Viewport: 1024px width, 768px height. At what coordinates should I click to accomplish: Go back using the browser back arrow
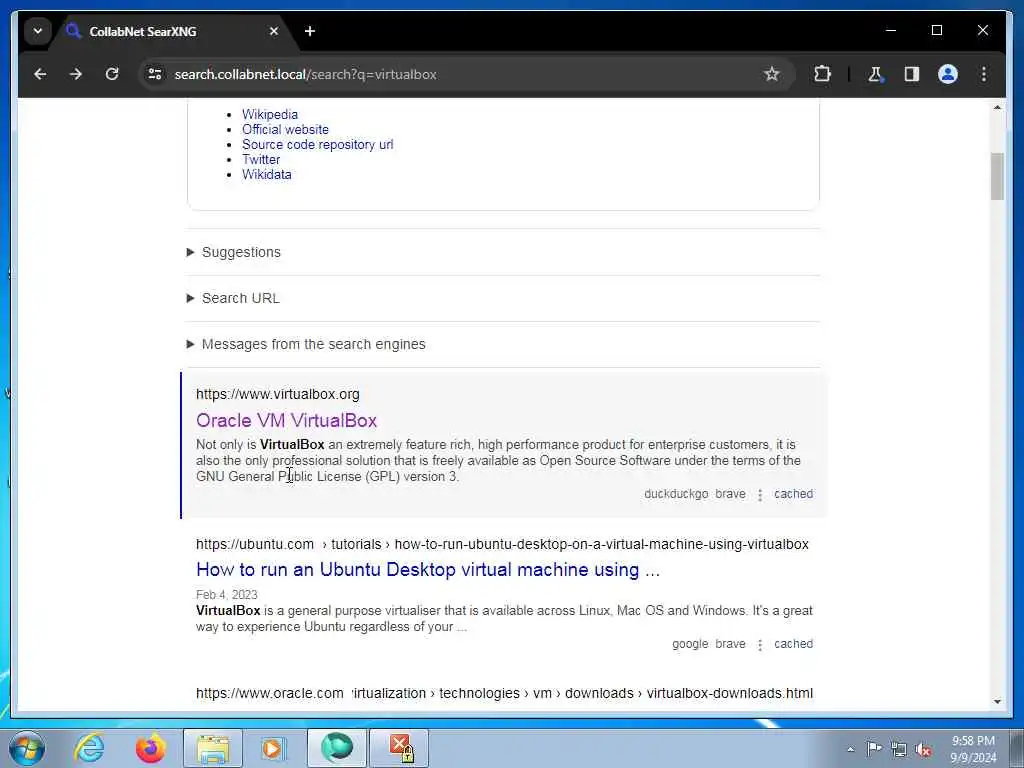pos(40,74)
